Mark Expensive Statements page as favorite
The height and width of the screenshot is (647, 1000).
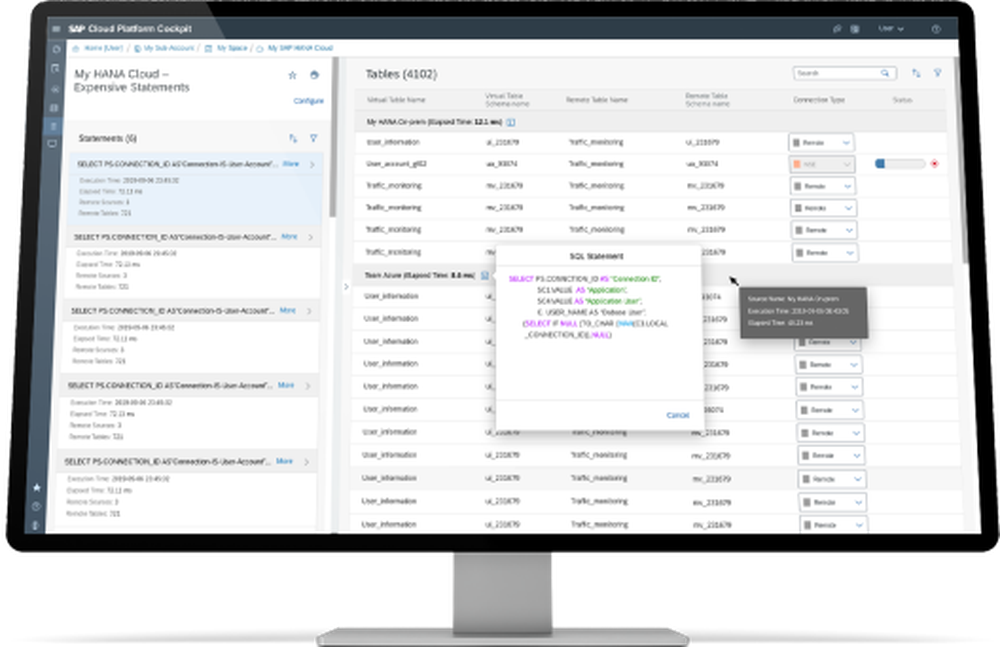(x=293, y=75)
